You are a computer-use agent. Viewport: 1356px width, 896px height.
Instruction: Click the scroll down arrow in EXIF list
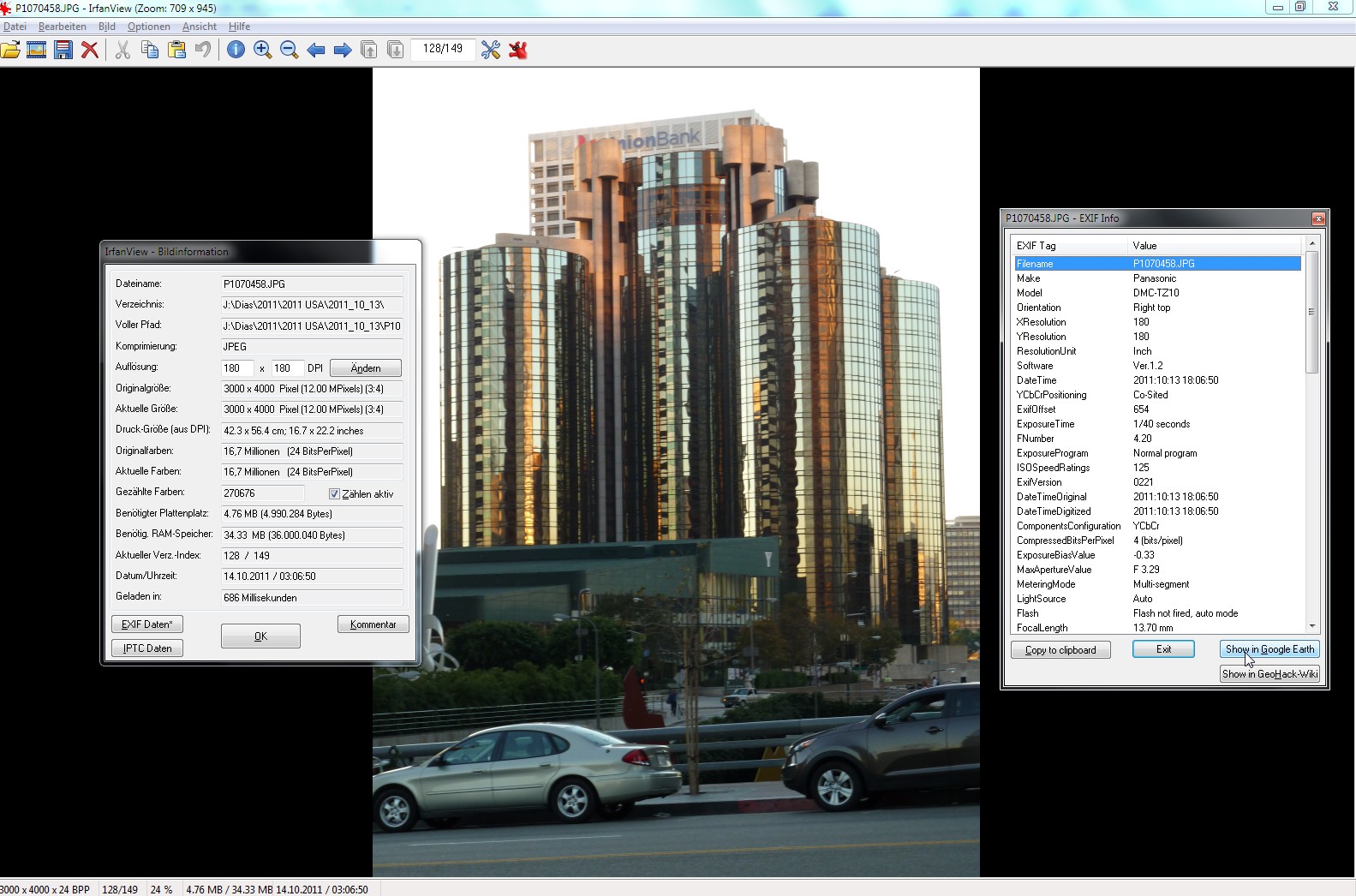pos(1311,626)
